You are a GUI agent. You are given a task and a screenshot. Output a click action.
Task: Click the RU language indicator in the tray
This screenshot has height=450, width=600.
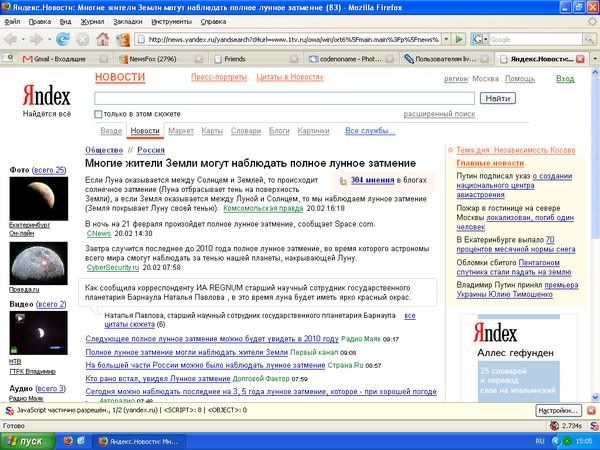pos(540,441)
